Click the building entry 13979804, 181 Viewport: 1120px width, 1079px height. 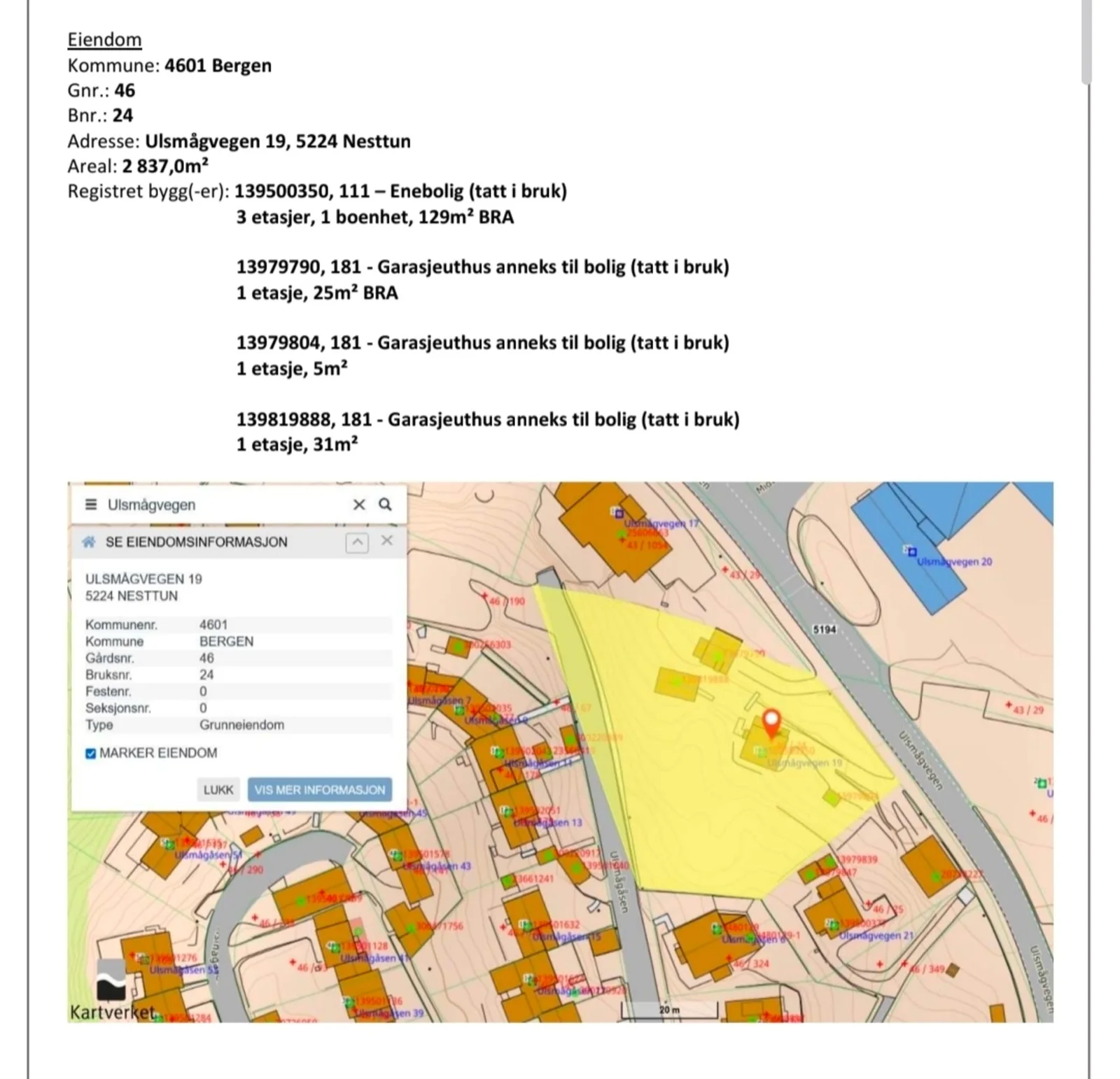pyautogui.click(x=482, y=343)
